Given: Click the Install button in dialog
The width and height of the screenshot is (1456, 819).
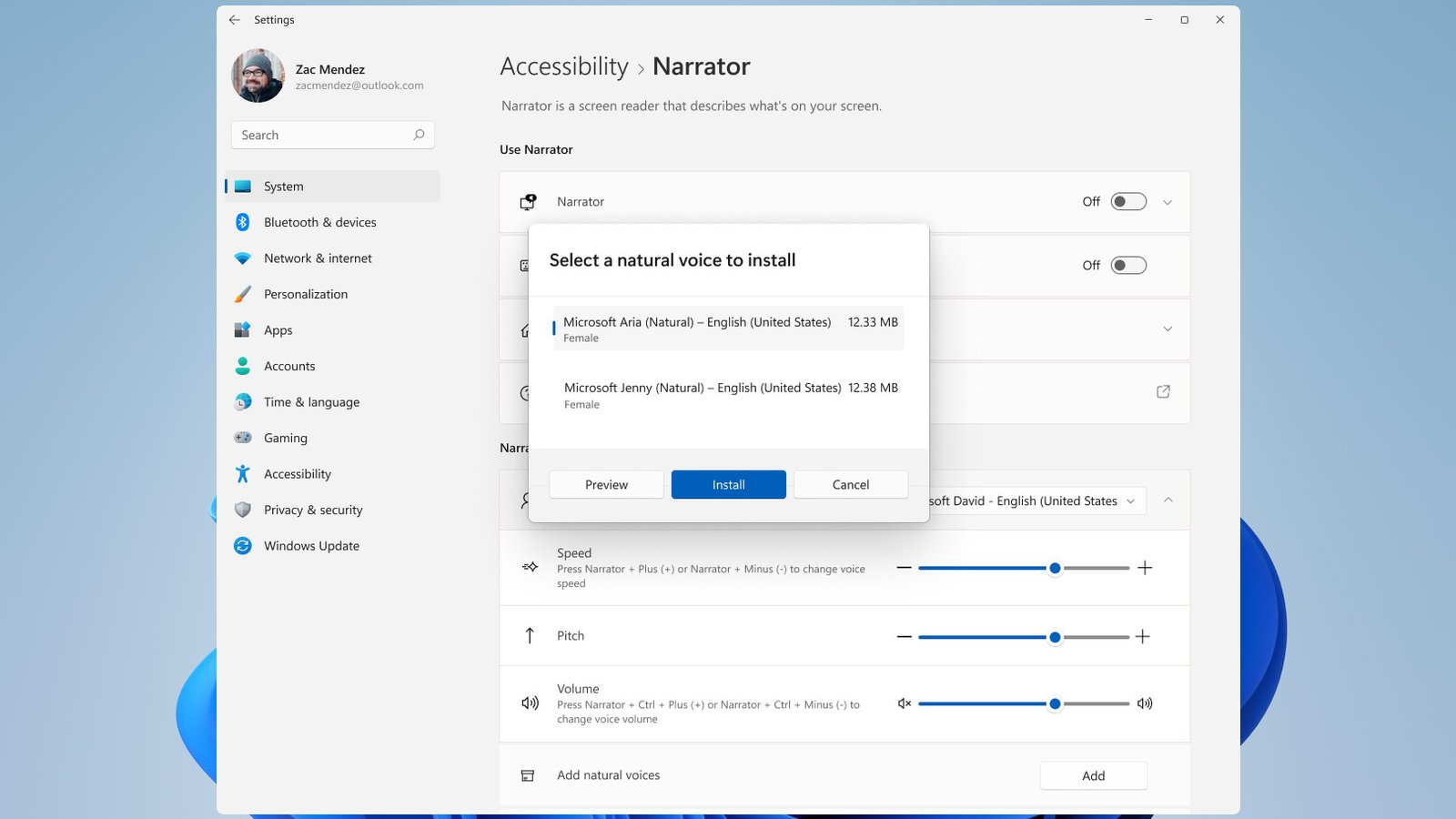Looking at the screenshot, I should pos(728,485).
